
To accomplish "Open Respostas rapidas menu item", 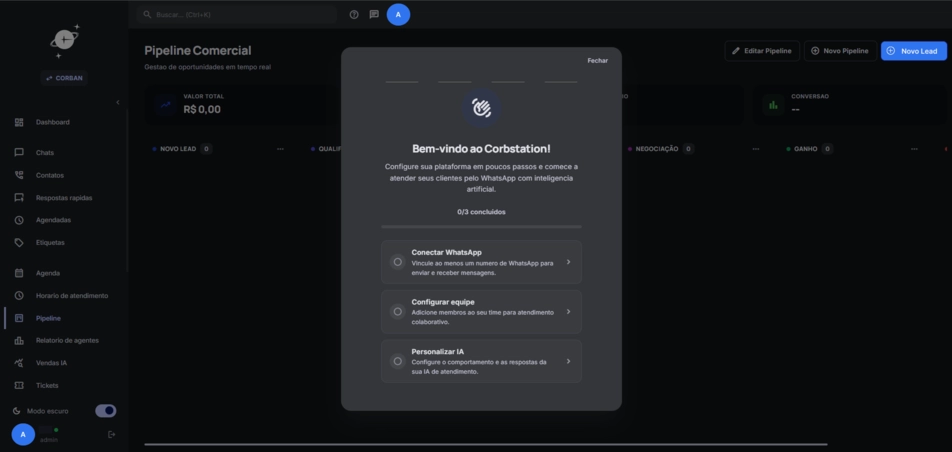I will 64,197.
